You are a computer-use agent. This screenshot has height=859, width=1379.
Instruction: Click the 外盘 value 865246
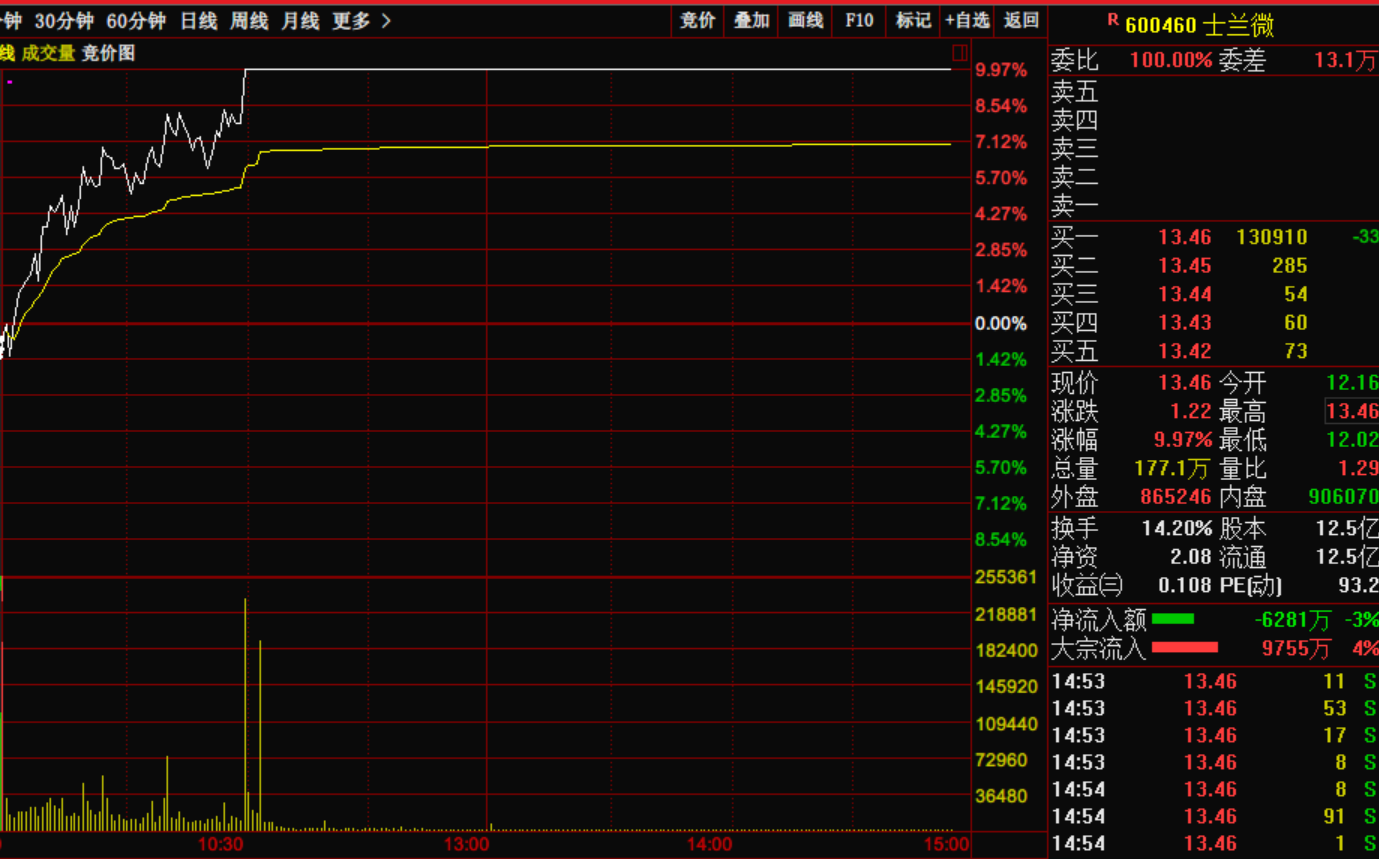1176,496
